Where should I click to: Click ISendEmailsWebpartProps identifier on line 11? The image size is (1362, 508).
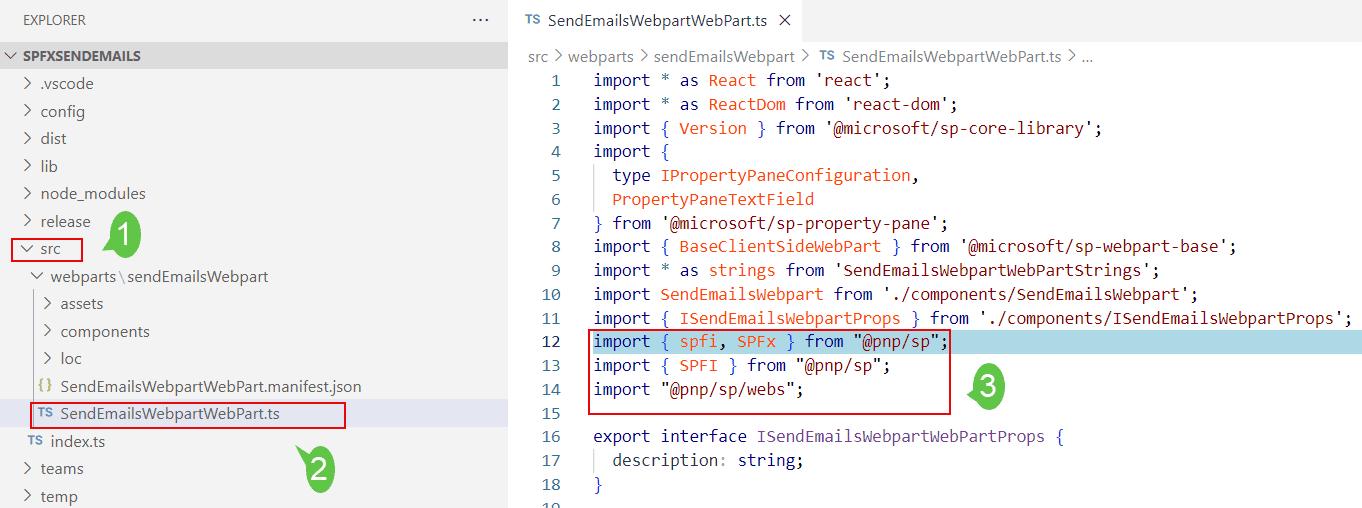[791, 318]
